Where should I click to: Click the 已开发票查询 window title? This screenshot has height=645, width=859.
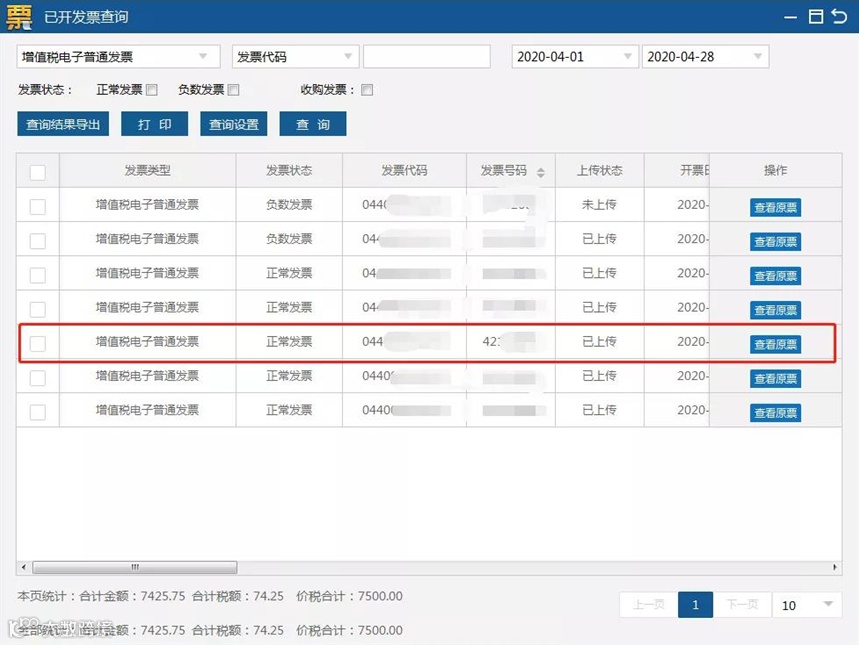[86, 17]
